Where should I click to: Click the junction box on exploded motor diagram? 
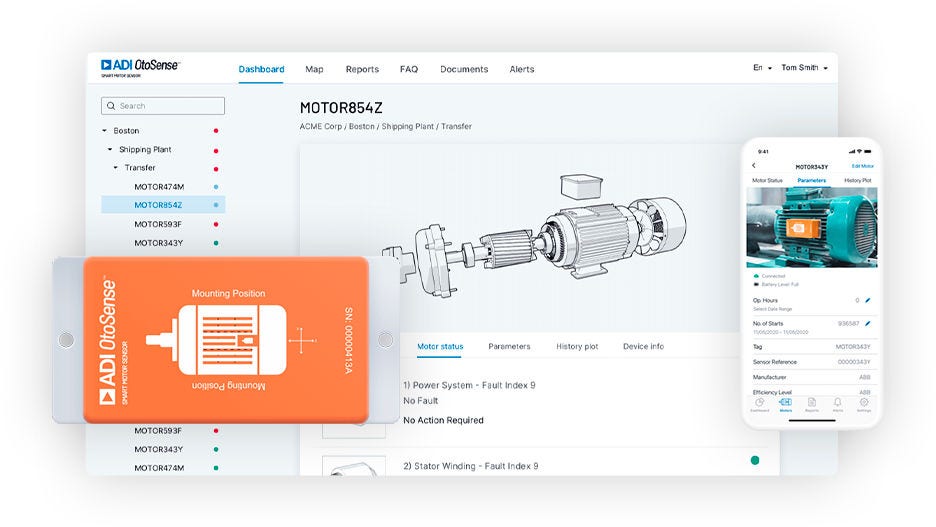click(581, 186)
